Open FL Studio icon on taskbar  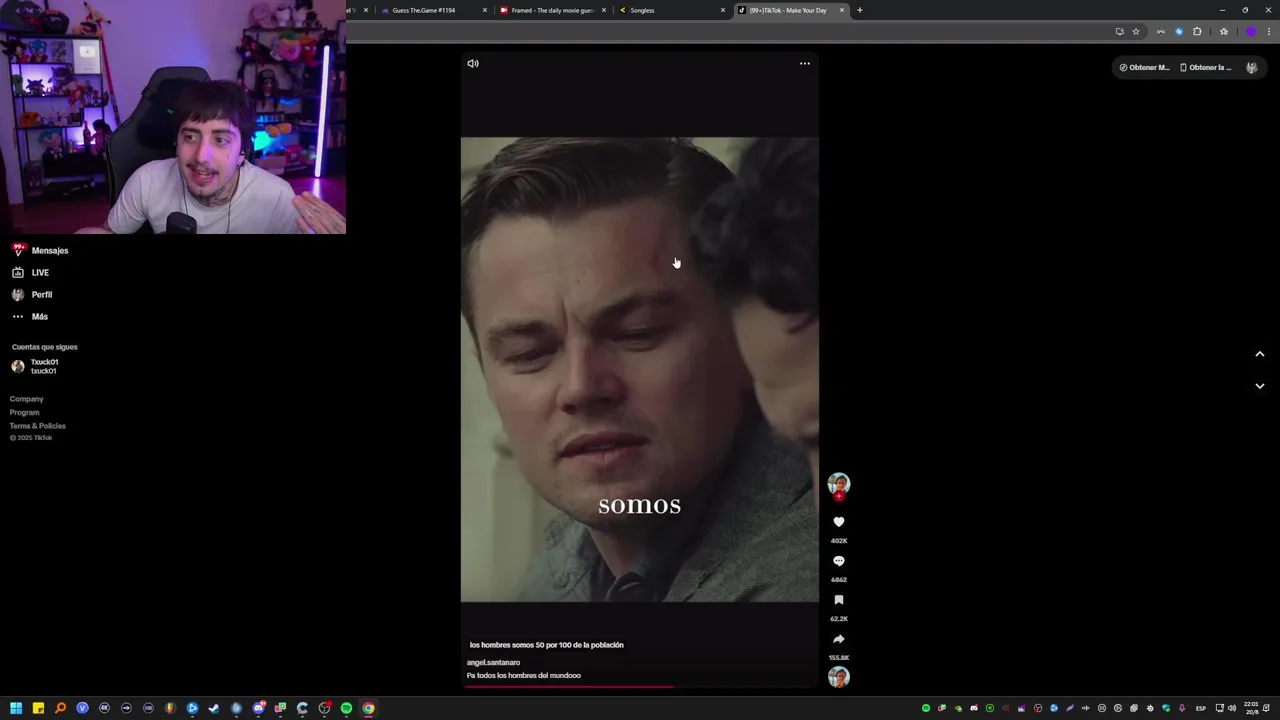click(x=170, y=708)
